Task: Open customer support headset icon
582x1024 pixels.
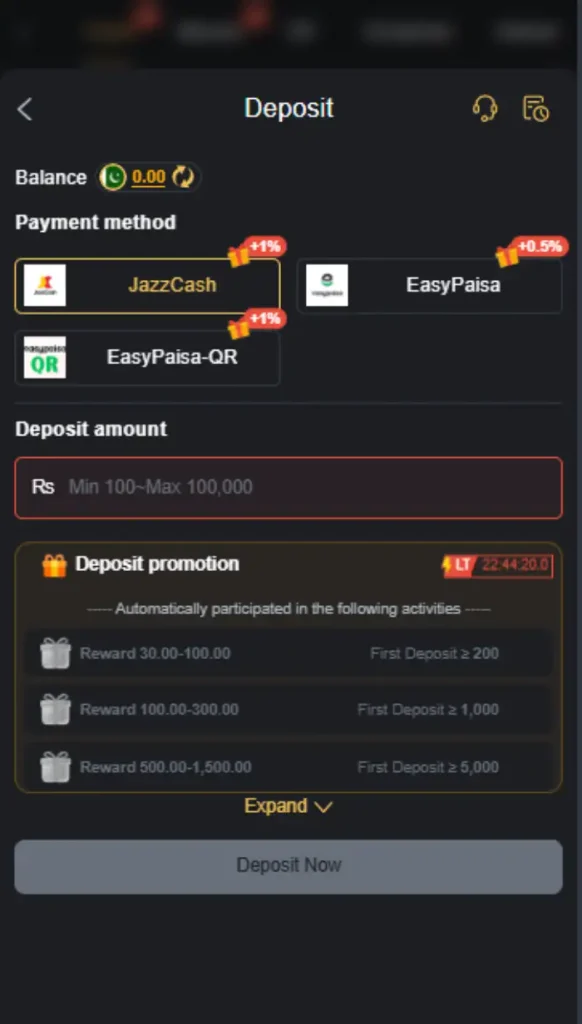Action: pyautogui.click(x=485, y=108)
